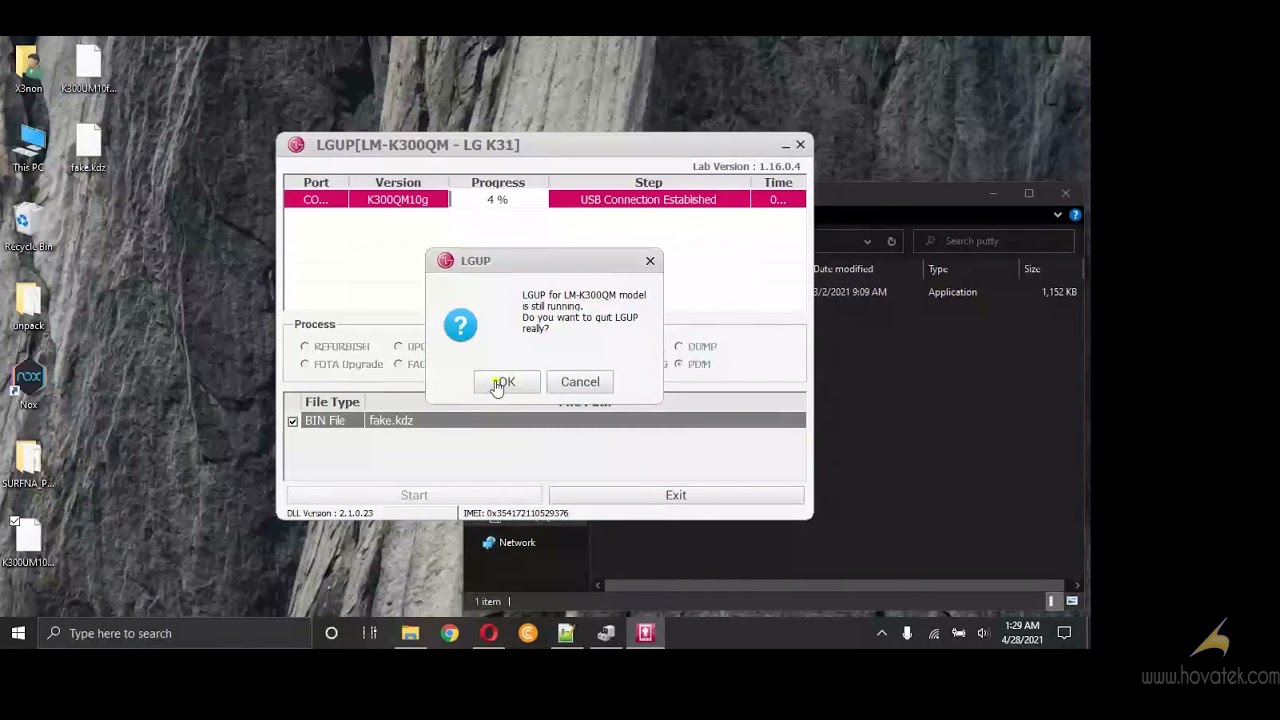The width and height of the screenshot is (1280, 720).
Task: Show hidden system tray icons
Action: (881, 633)
